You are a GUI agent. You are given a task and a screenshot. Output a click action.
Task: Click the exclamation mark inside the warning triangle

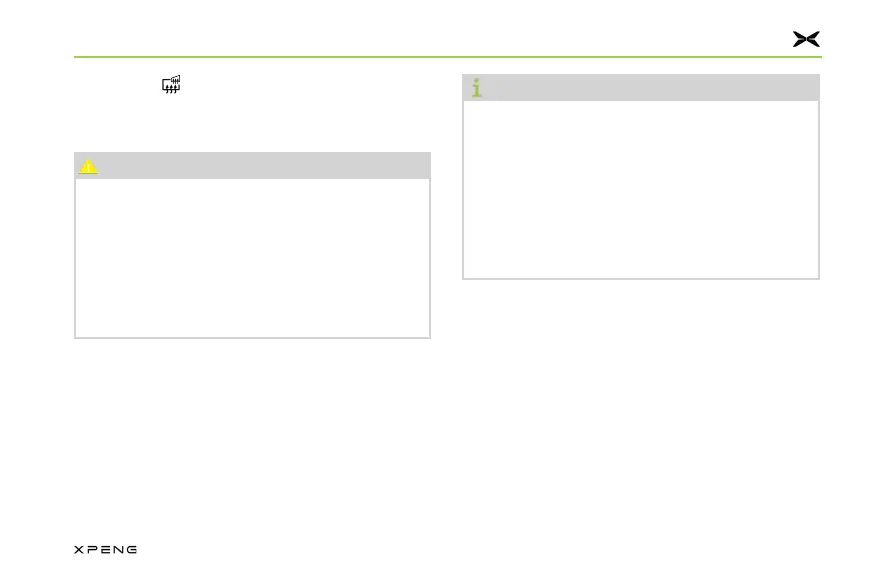[88, 167]
